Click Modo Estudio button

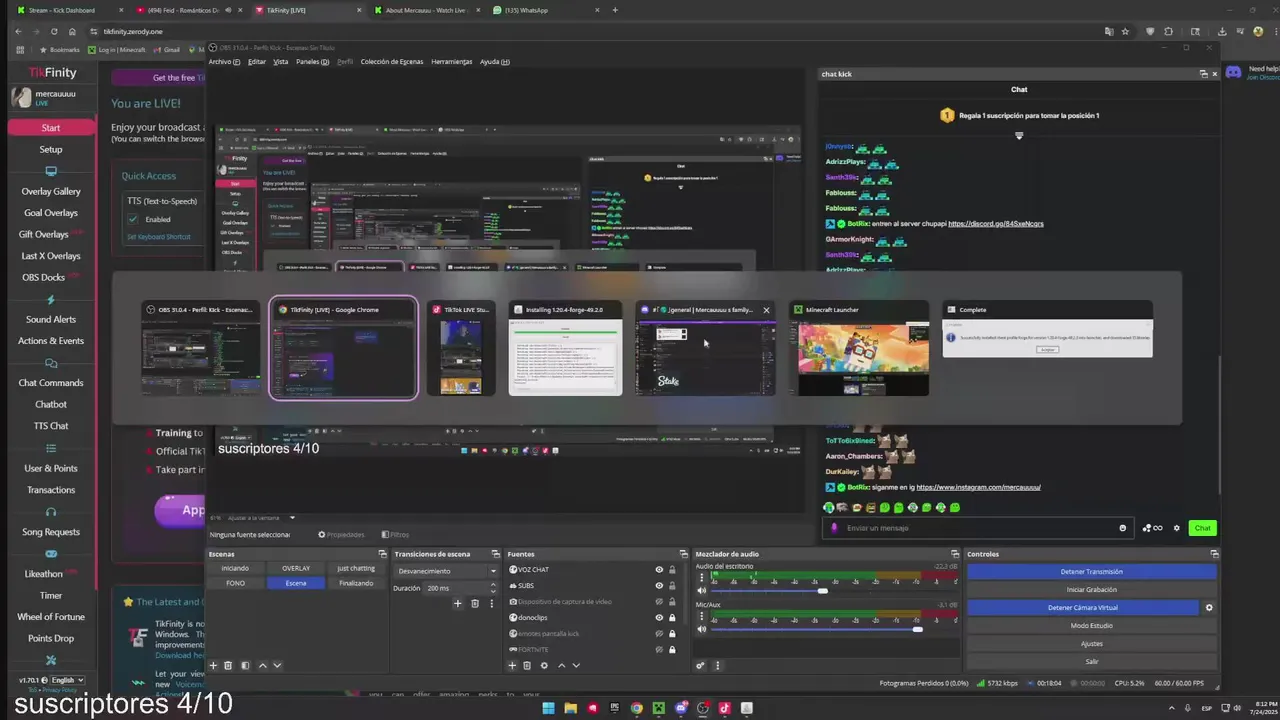click(1092, 626)
